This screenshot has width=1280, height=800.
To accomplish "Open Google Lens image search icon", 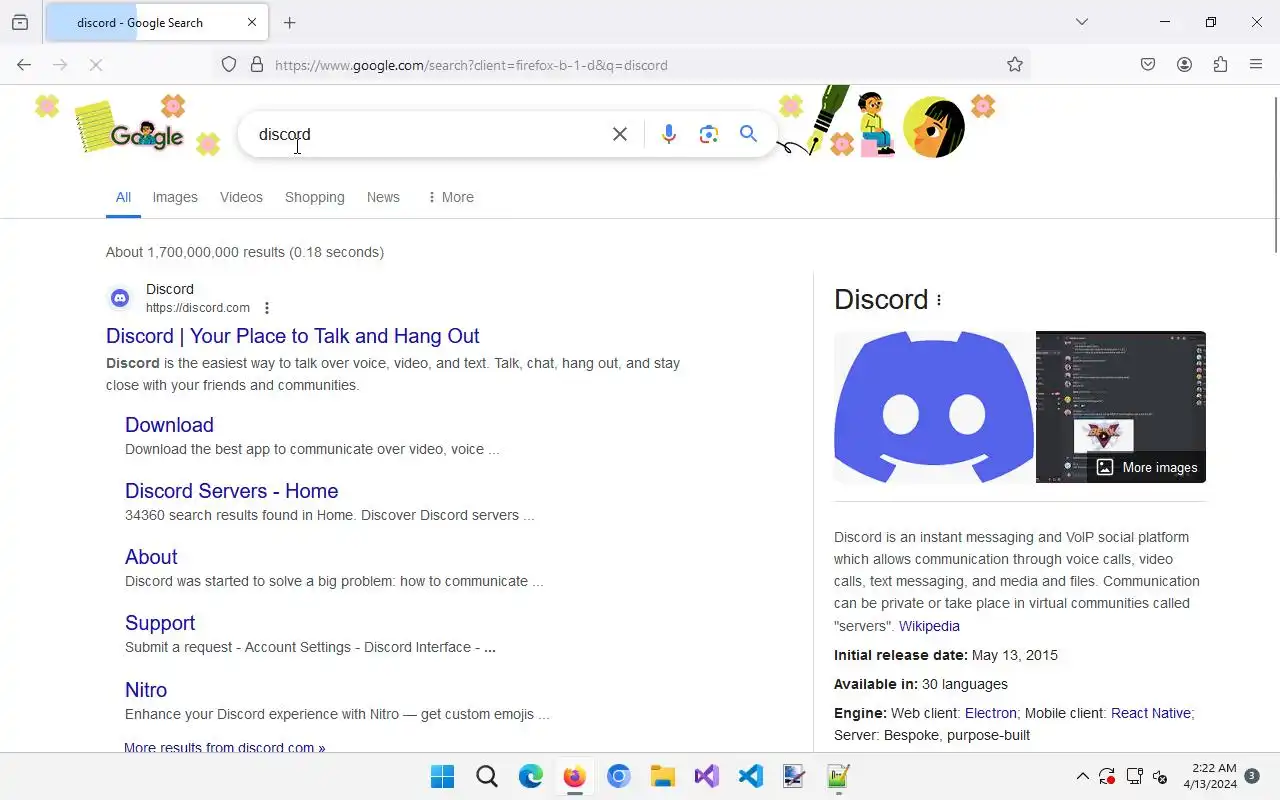I will pyautogui.click(x=709, y=134).
